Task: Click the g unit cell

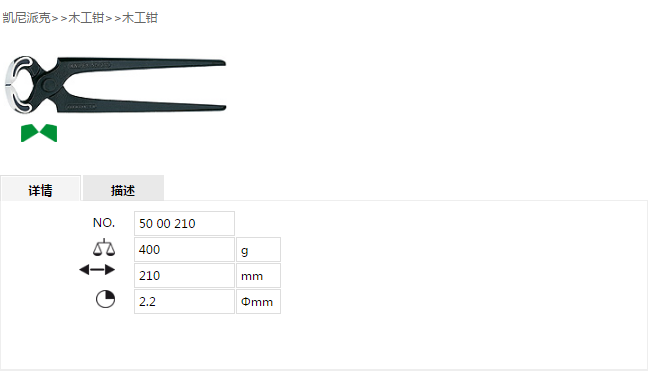Action: 258,250
